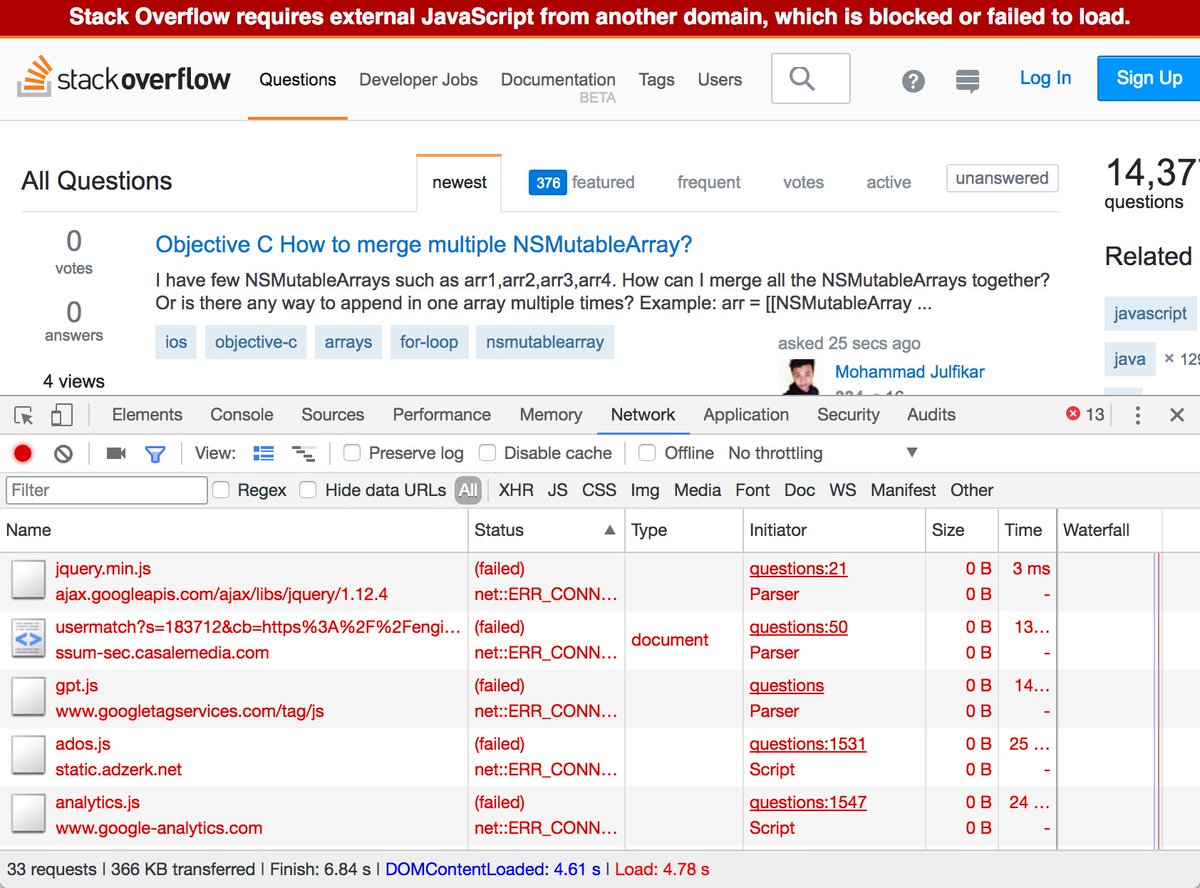Image resolution: width=1200 pixels, height=888 pixels.
Task: Click the file icon for gpt.js
Action: click(x=28, y=698)
